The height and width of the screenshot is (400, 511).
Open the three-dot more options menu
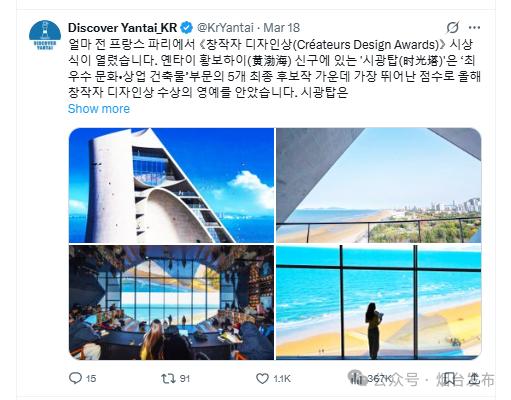click(x=474, y=28)
